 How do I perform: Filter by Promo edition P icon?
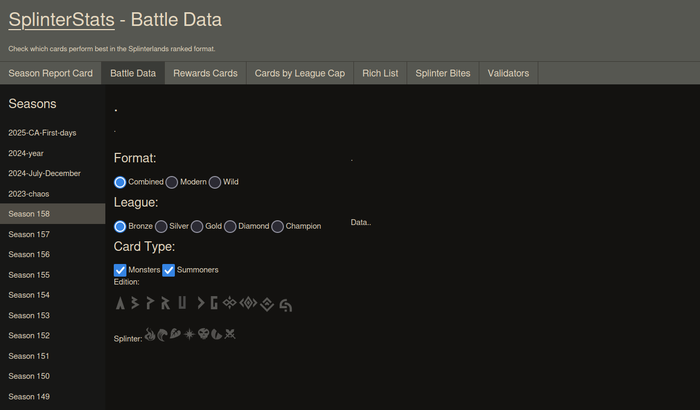pos(150,303)
